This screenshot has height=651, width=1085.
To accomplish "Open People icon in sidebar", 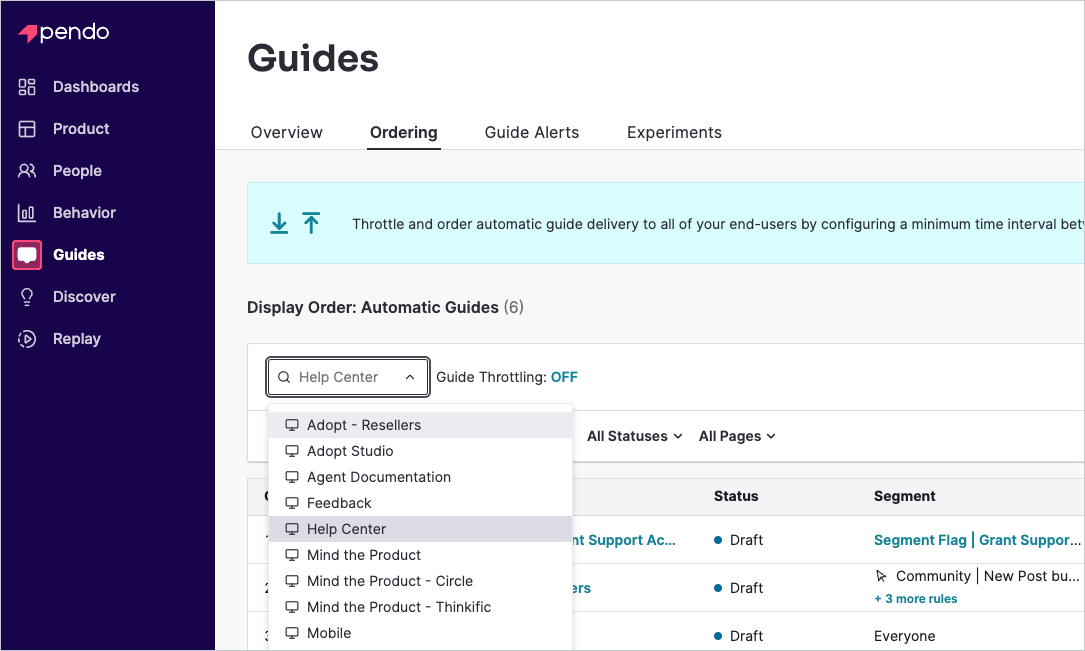I will 27,171.
